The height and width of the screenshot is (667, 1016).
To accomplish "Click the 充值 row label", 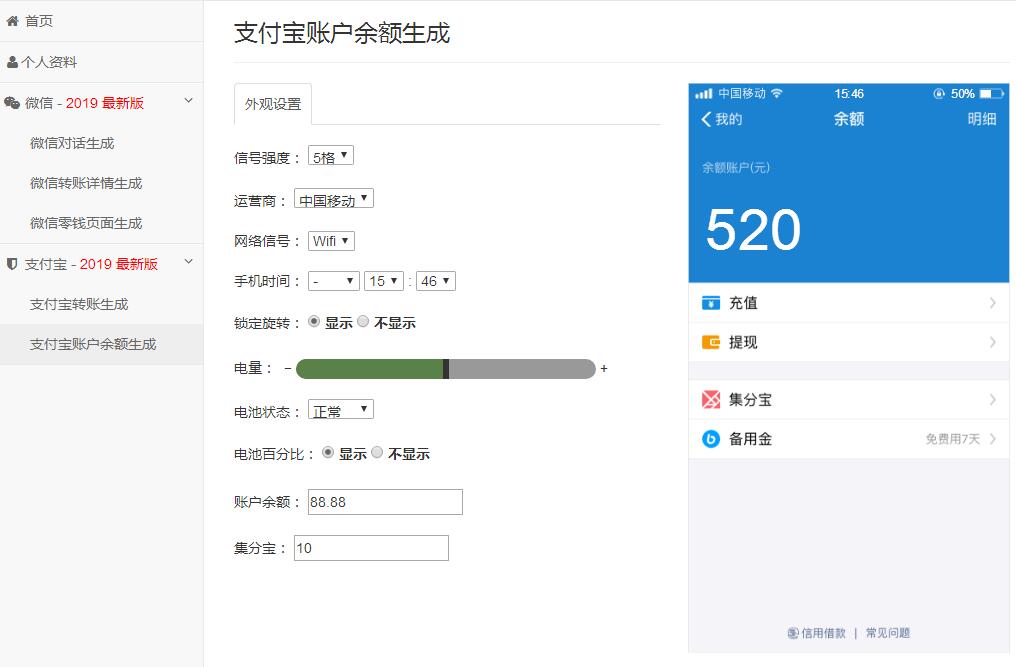I will click(743, 303).
